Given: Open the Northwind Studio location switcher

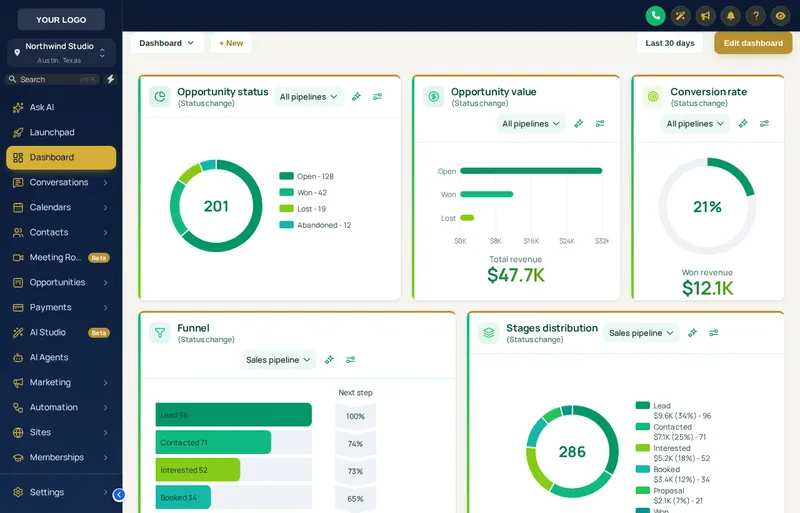Looking at the screenshot, I should (x=61, y=53).
